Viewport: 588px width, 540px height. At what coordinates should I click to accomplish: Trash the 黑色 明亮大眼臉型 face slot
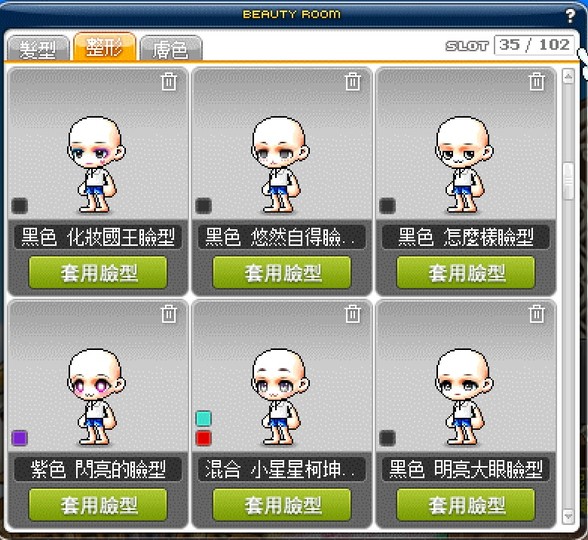(x=537, y=314)
